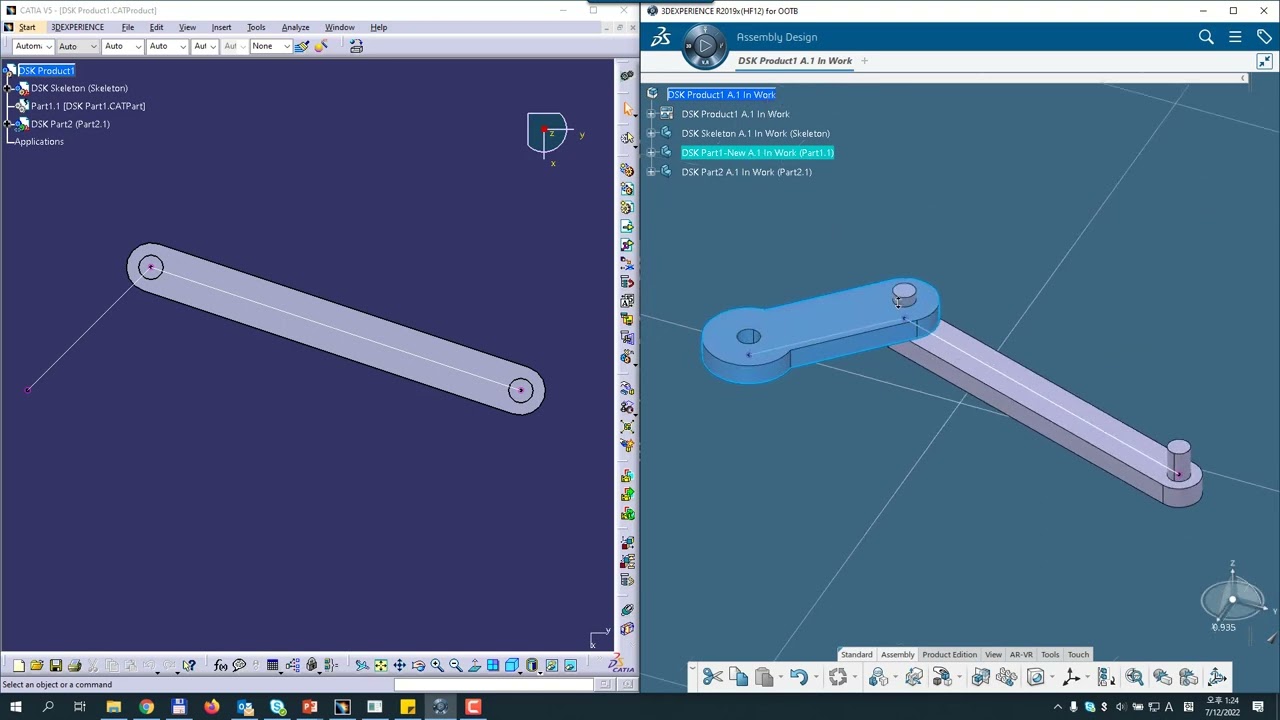Click the Cut scissors icon in 3DEXPERIENCE
1280x720 pixels.
[712, 677]
